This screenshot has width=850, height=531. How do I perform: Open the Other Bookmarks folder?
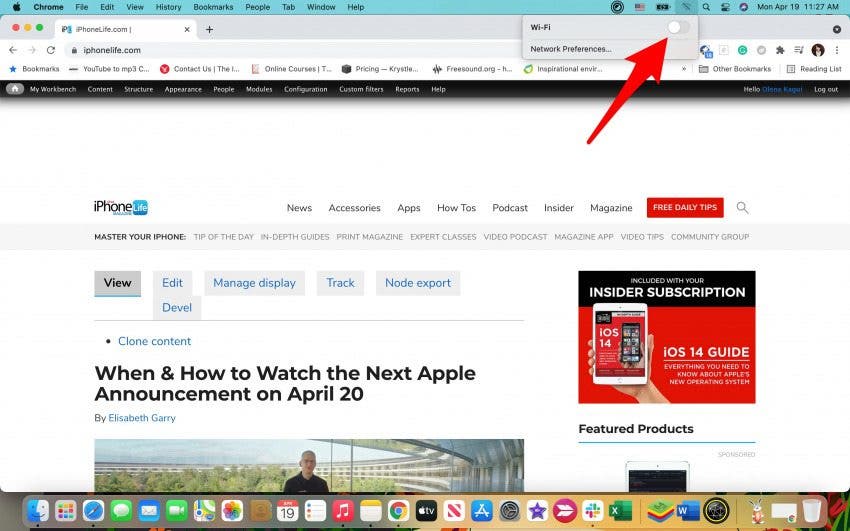pos(735,69)
